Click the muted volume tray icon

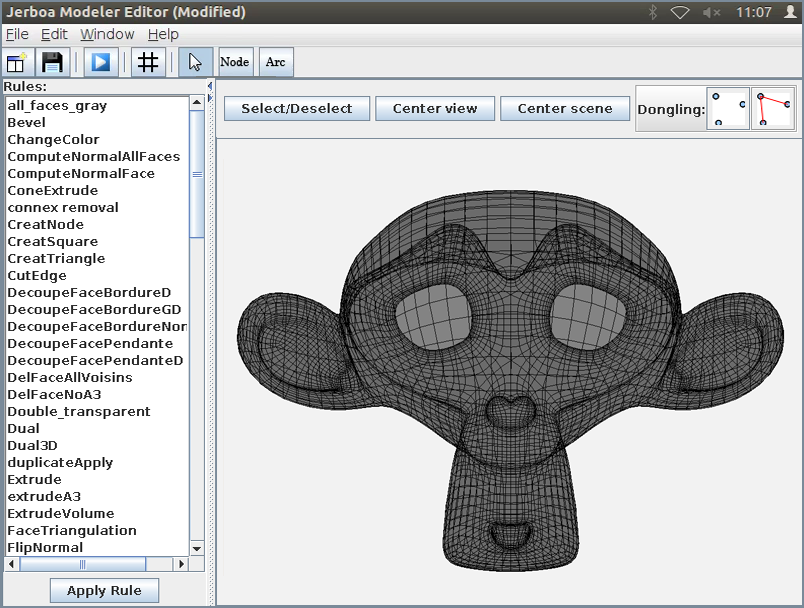coord(713,12)
